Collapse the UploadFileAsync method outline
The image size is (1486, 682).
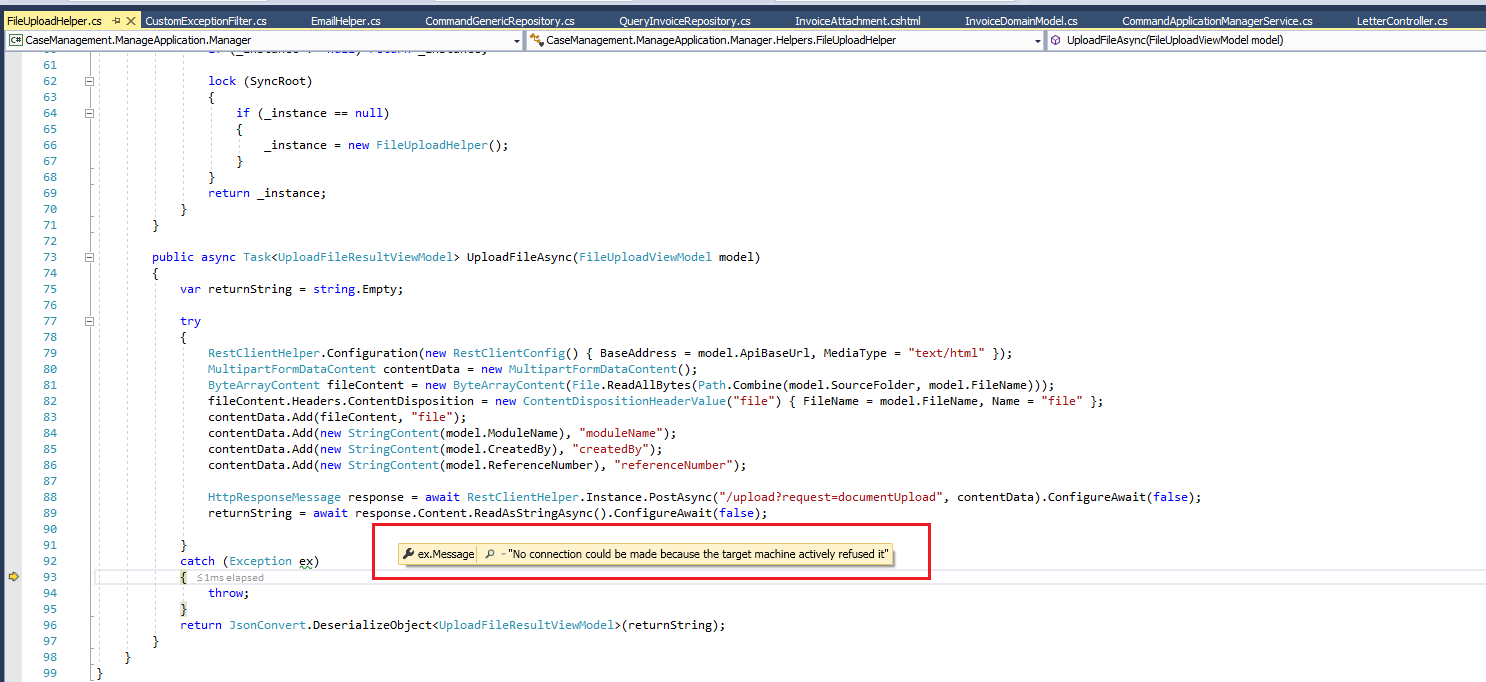point(89,257)
